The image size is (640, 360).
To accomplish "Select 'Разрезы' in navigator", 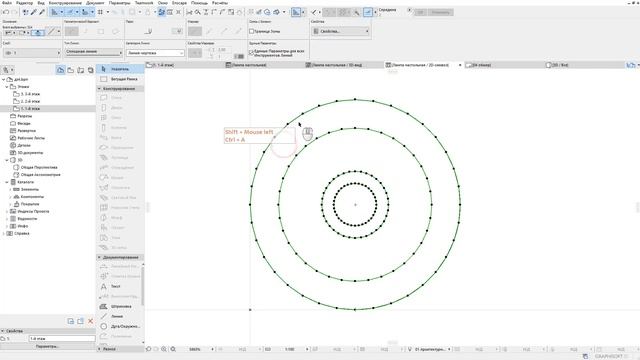I will pyautogui.click(x=24, y=116).
